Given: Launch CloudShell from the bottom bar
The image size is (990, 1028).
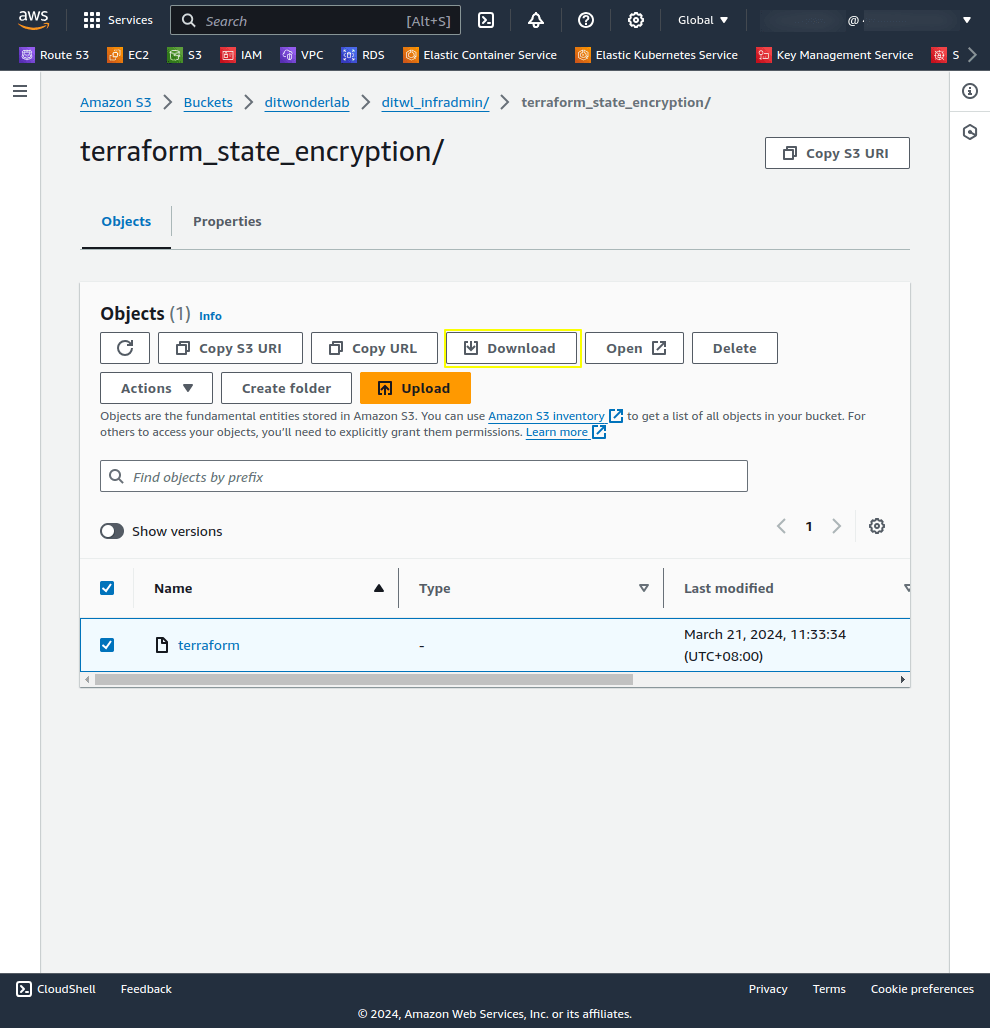Looking at the screenshot, I should tap(55, 988).
